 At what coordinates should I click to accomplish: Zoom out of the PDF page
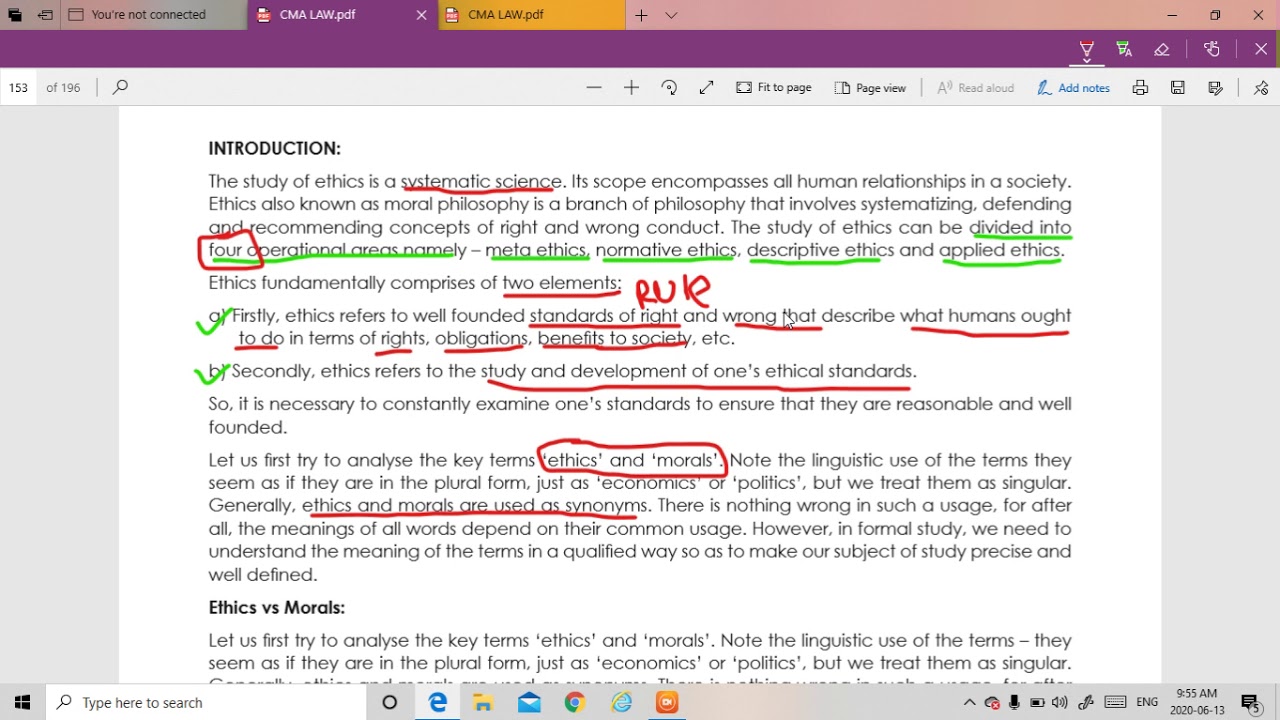594,87
